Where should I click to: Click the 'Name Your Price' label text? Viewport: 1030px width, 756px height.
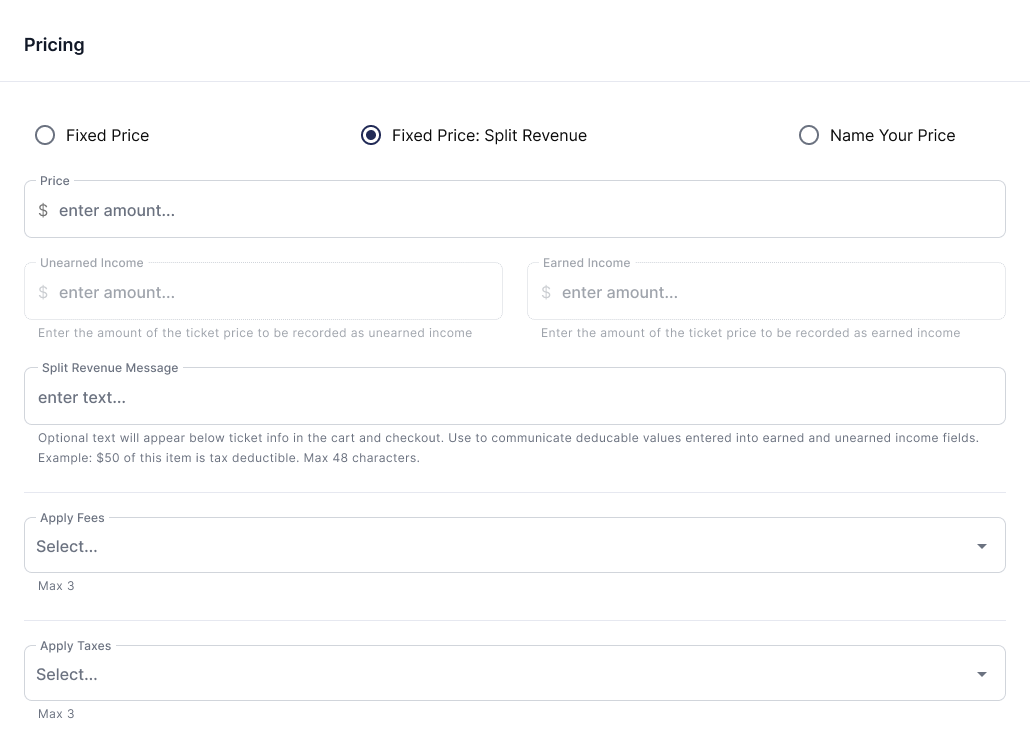tap(893, 135)
